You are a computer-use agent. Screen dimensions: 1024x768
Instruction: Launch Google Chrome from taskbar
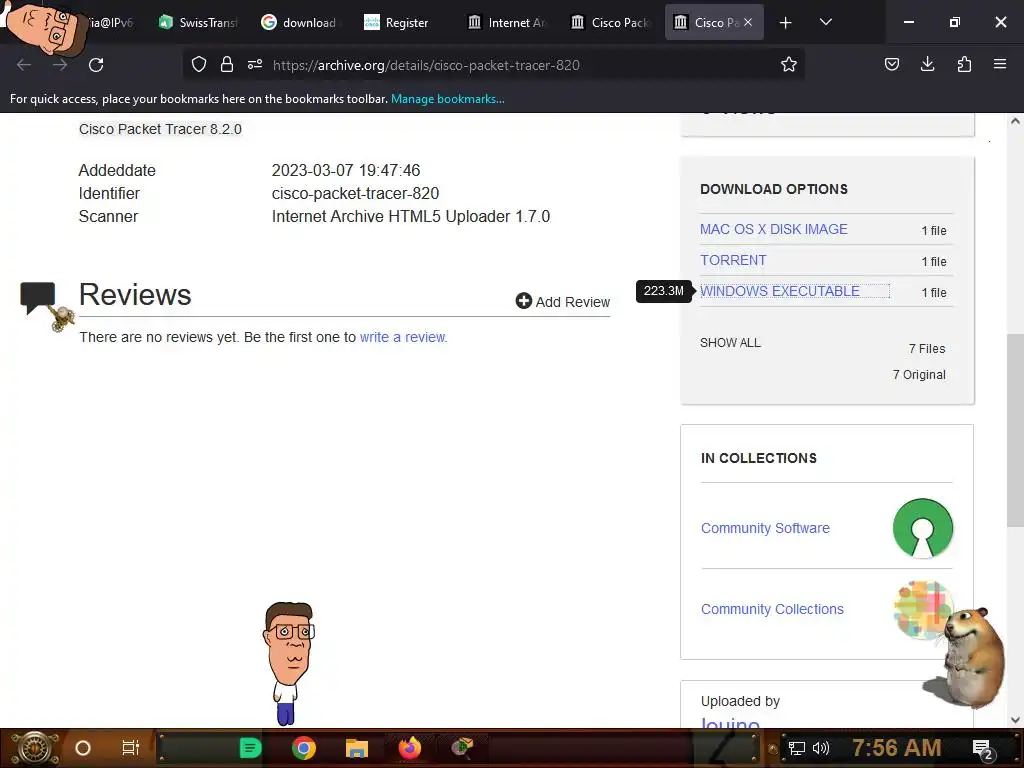point(304,748)
